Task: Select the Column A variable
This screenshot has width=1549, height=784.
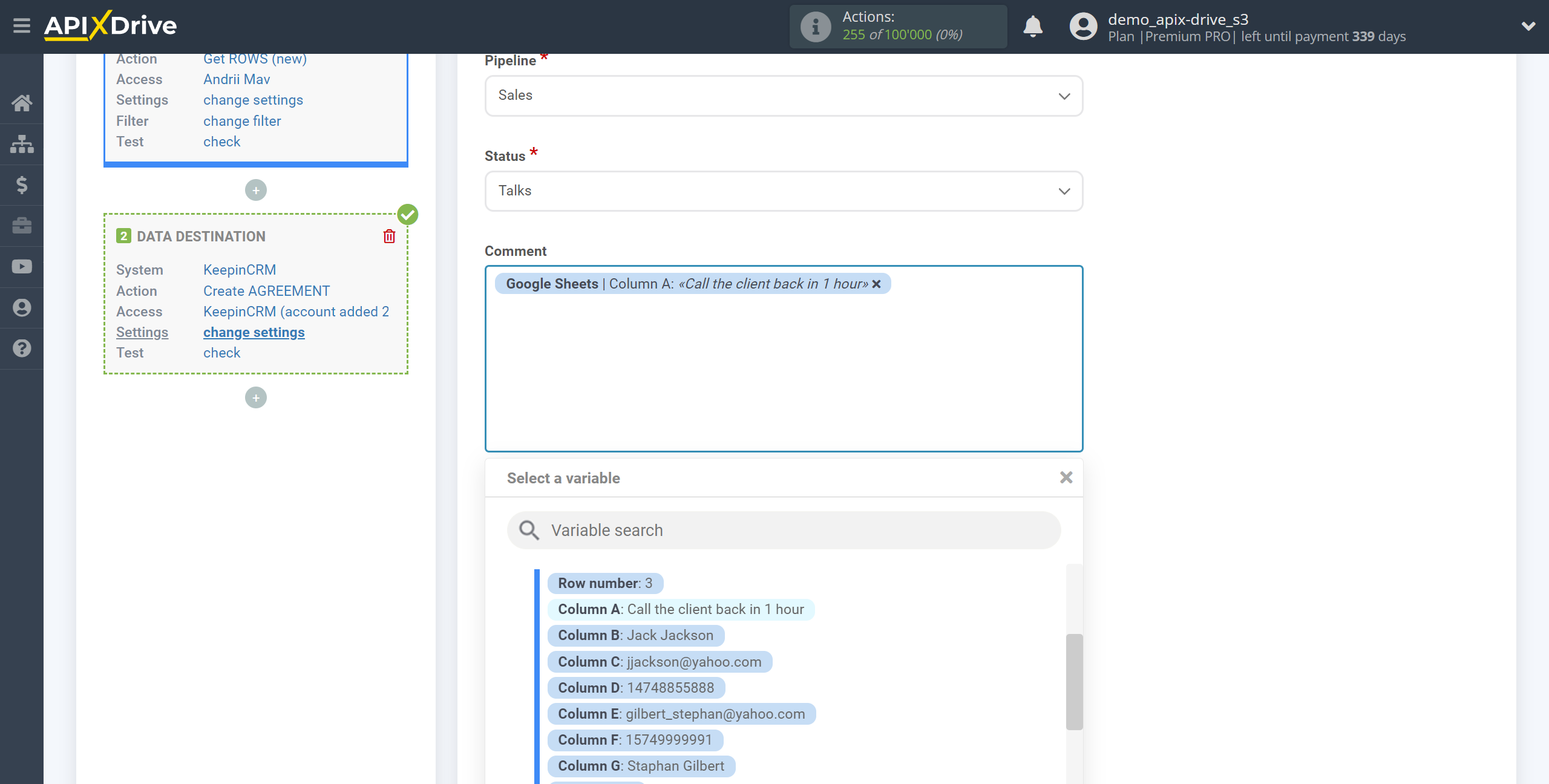Action: pos(681,609)
